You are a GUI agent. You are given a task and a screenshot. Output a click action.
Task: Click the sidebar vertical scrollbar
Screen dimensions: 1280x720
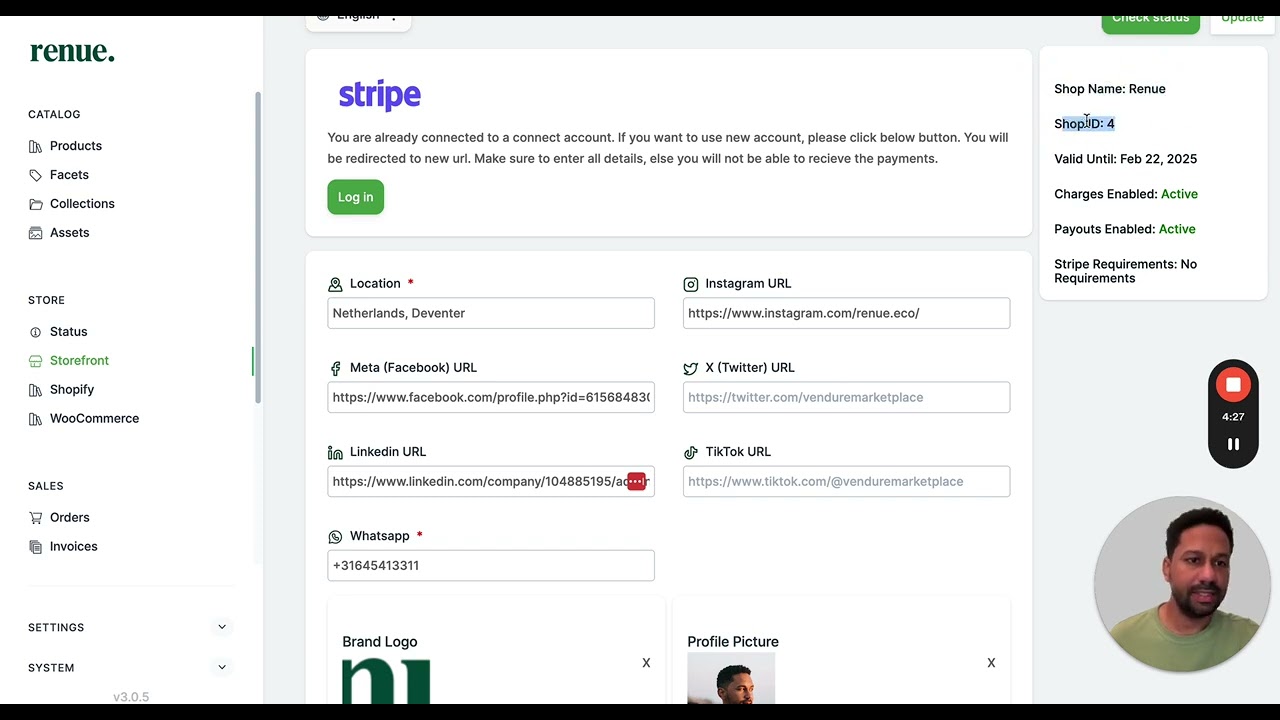click(x=257, y=248)
